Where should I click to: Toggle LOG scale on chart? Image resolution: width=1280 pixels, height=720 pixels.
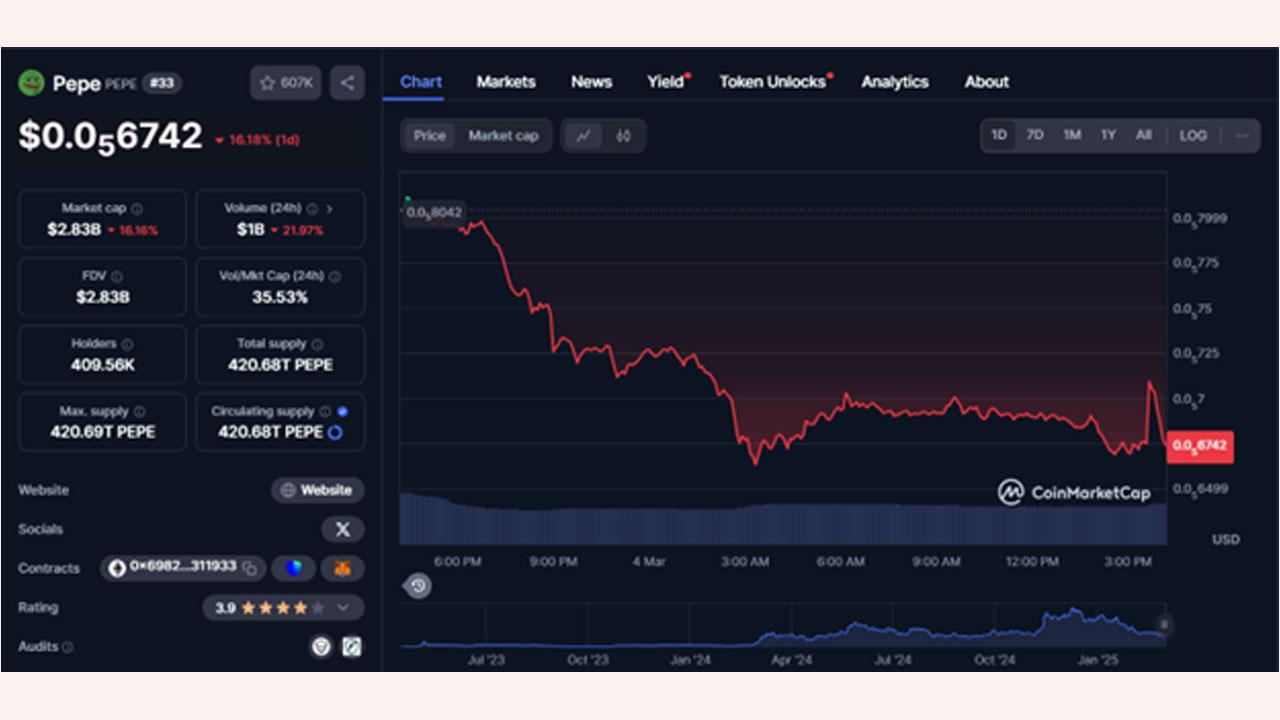1193,135
